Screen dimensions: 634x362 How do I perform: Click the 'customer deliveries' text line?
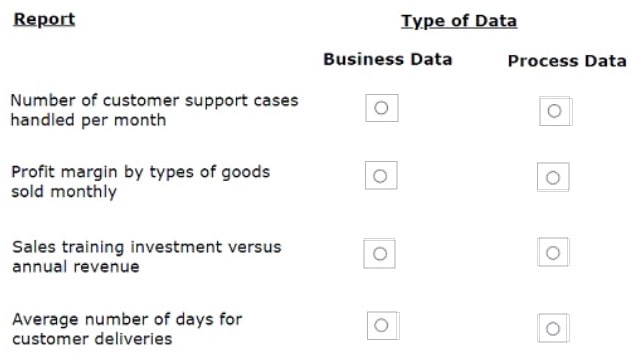92,339
